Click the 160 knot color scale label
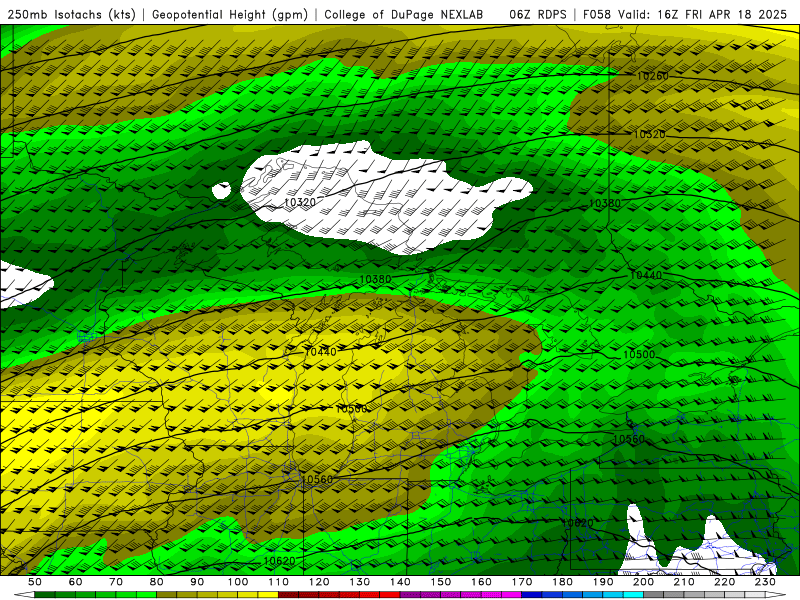Screen dimensions: 800x600 (x=482, y=582)
